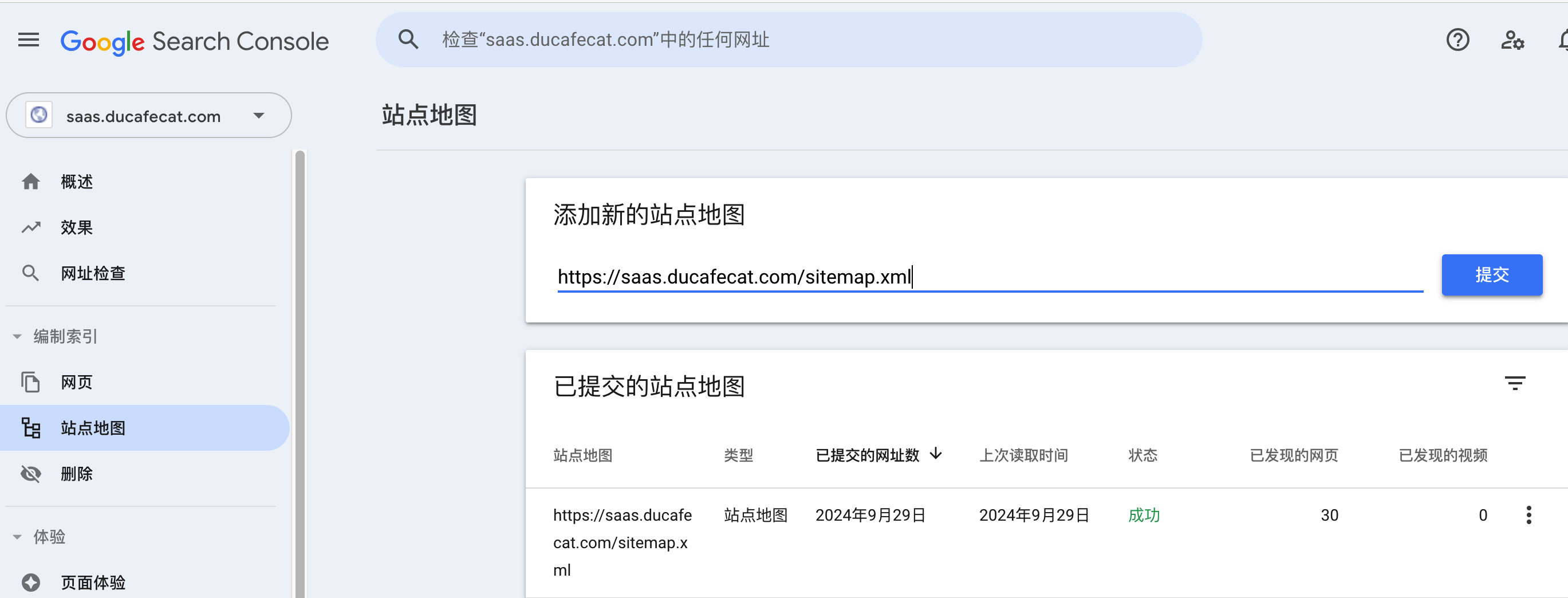Click discovered pages value 30
Image resolution: width=1568 pixels, height=598 pixels.
coord(1329,515)
